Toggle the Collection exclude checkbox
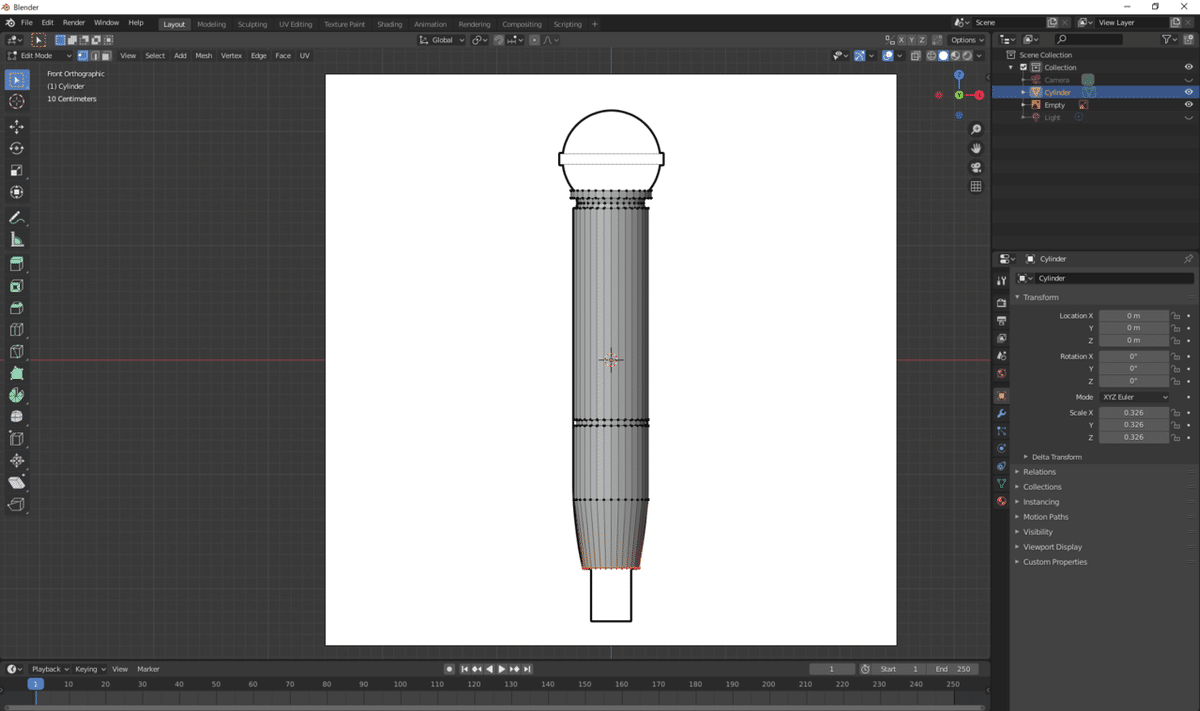This screenshot has width=1200, height=711. (1023, 67)
